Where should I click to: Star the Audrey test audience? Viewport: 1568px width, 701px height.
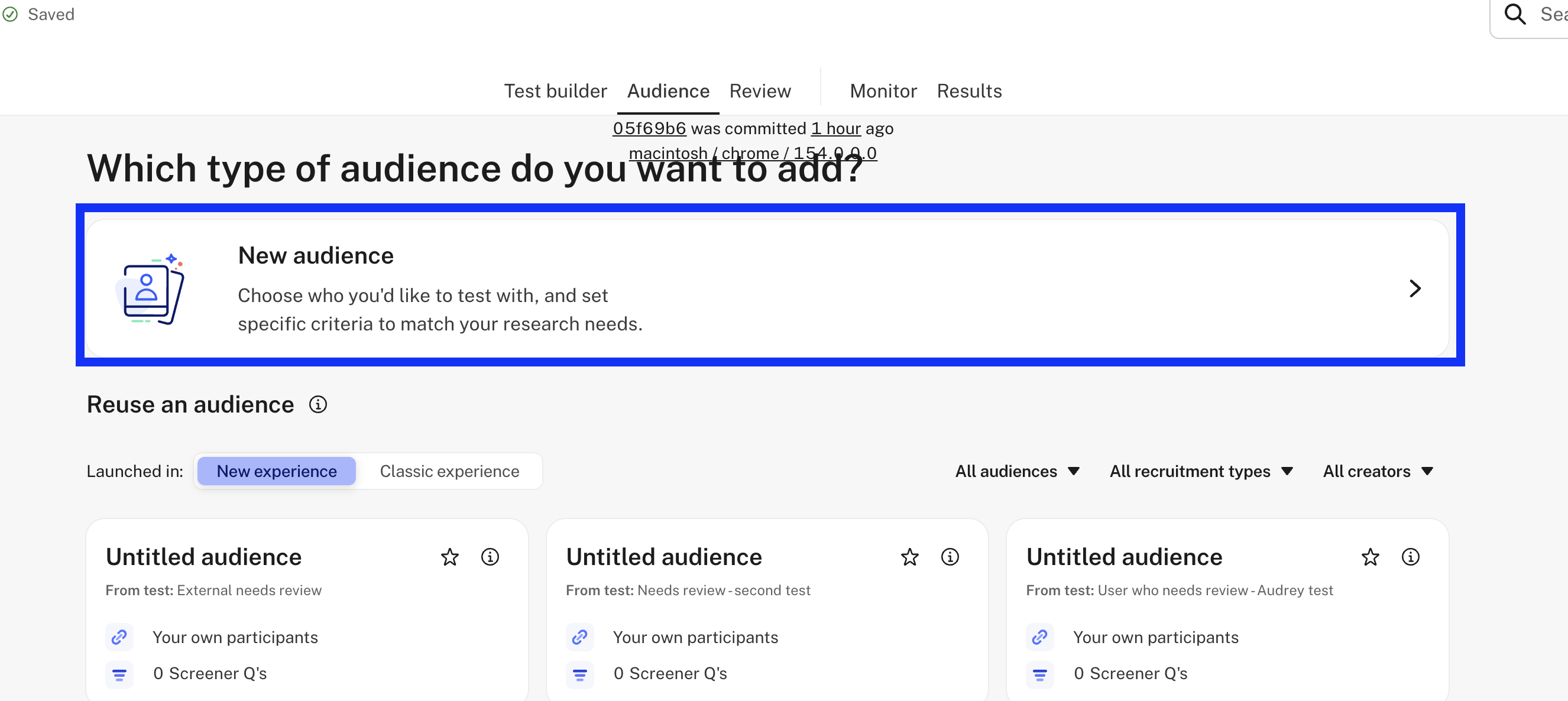1370,556
